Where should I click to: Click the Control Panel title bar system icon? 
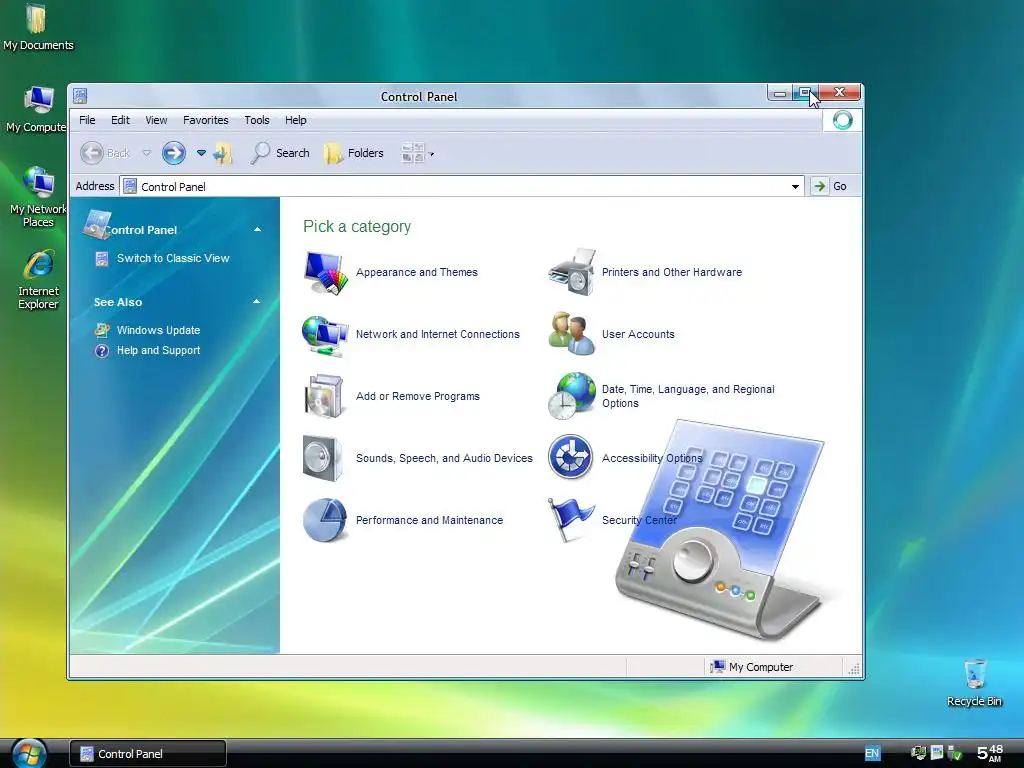(80, 96)
